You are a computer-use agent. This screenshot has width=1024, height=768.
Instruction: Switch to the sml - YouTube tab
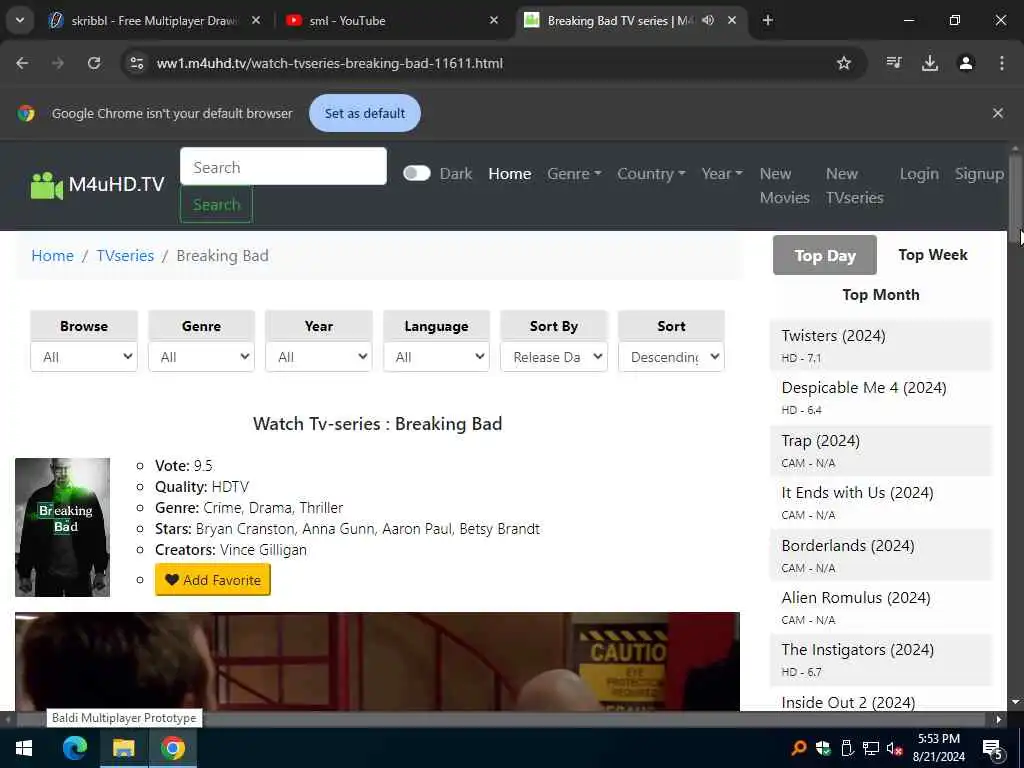(392, 20)
